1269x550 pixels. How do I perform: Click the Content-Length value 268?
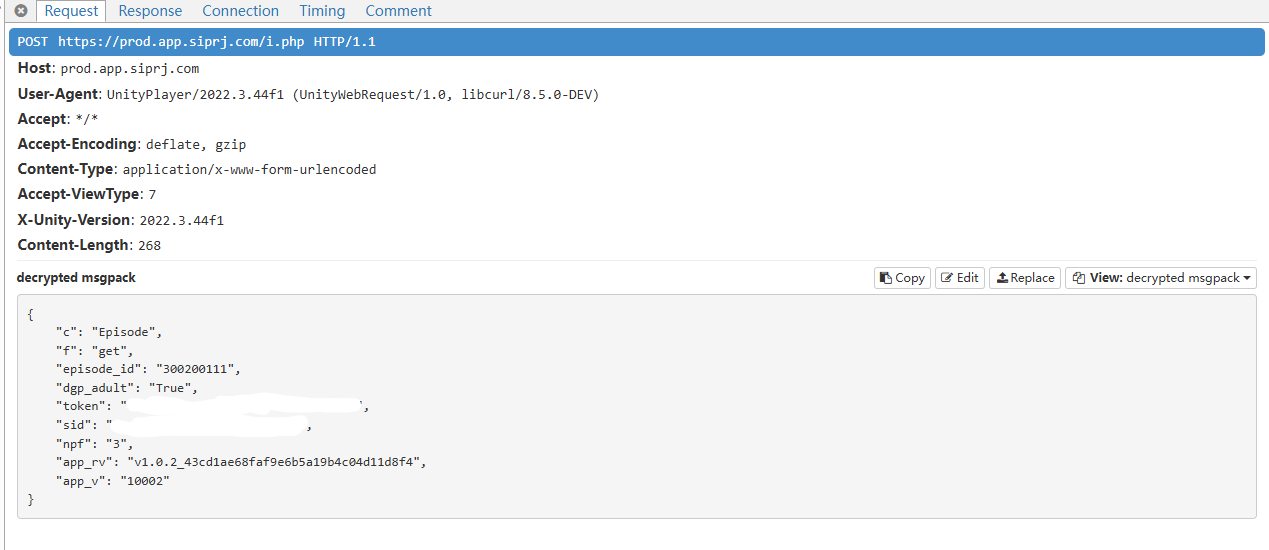(x=149, y=245)
